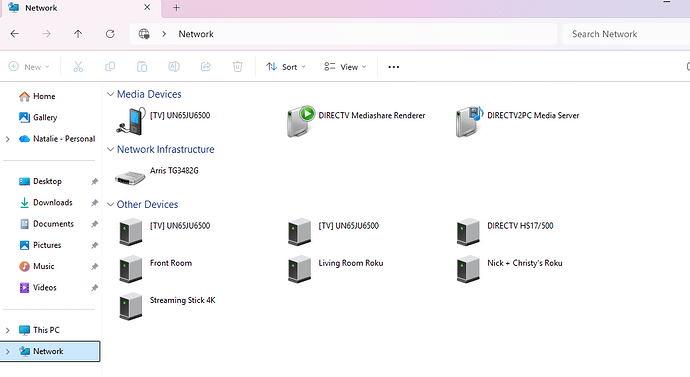Click the Rename icon in toolbar
The image size is (690, 377).
pos(174,67)
